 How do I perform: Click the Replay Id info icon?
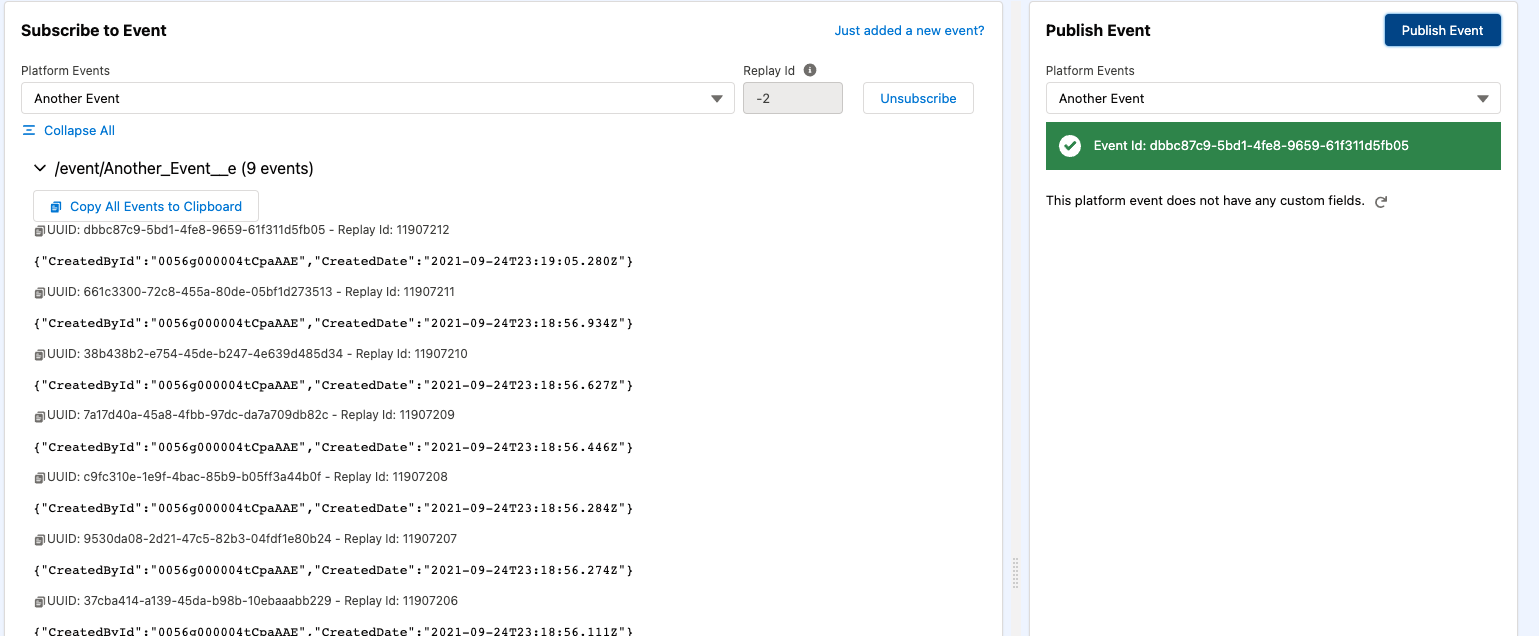pos(810,70)
